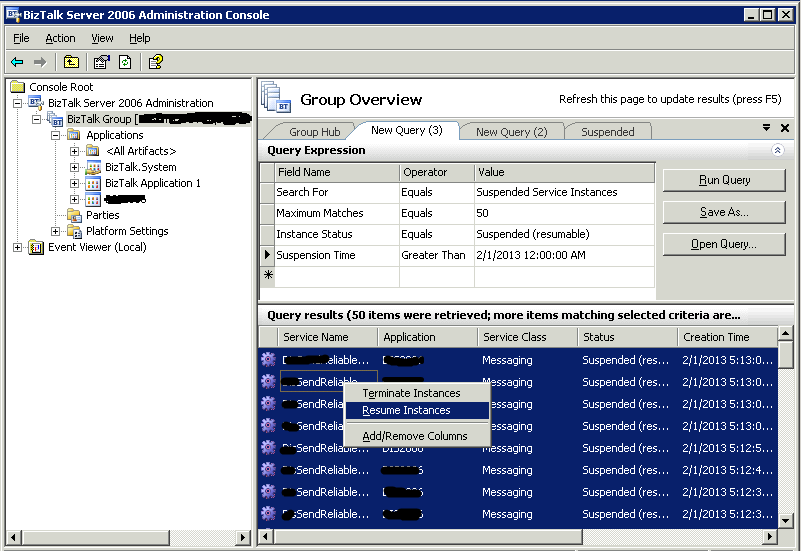Click the All Artifacts folder icon

tap(93, 151)
